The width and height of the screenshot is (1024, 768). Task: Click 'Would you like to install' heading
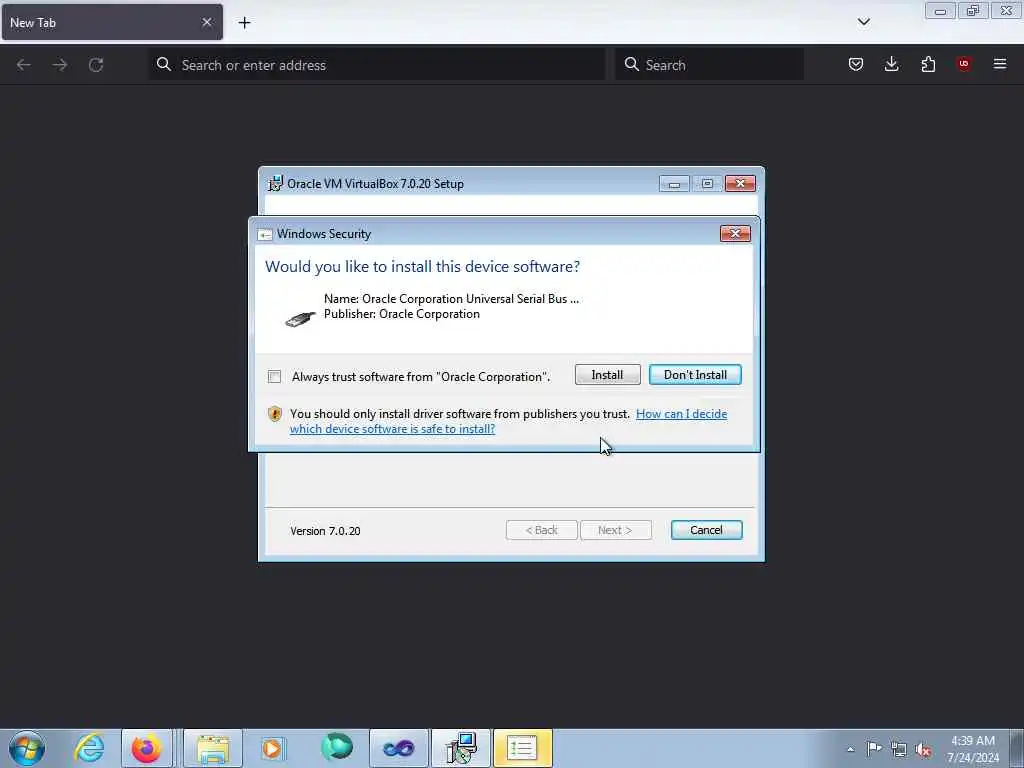[x=422, y=266]
